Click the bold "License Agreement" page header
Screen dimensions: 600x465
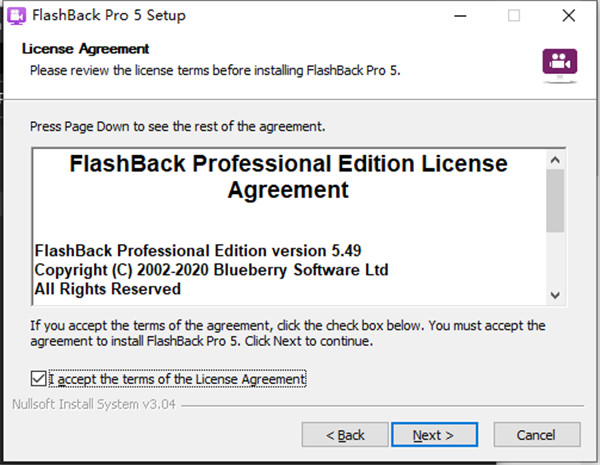(x=85, y=49)
